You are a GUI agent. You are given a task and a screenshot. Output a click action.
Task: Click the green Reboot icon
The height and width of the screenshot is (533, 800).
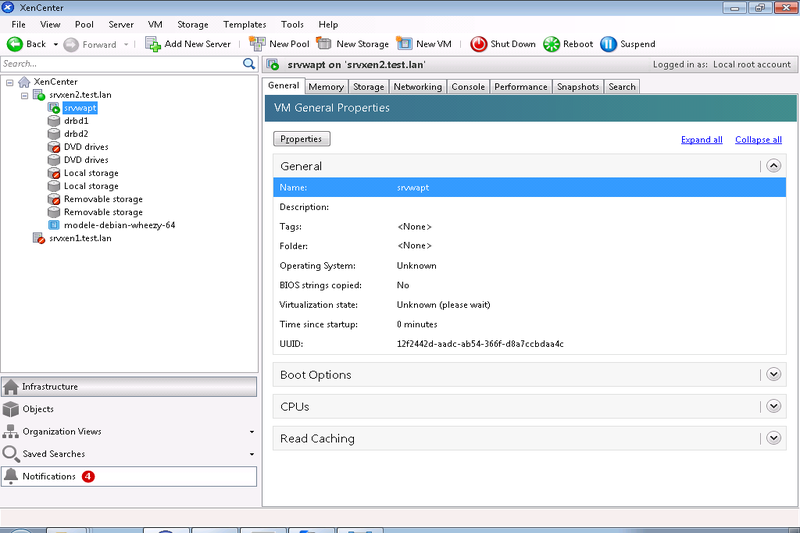pos(552,44)
